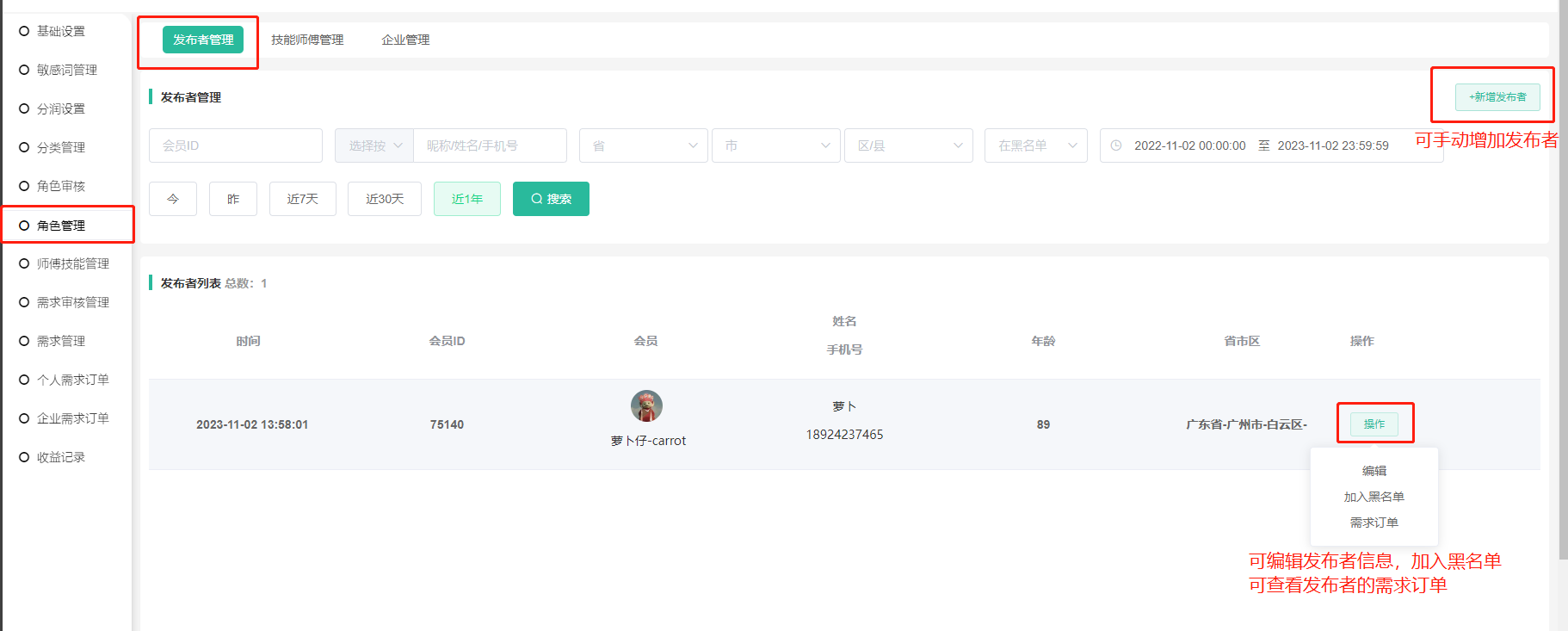Screen dimensions: 1568x631
Task: Switch to the 技能师傅管理 tab
Action: point(307,40)
